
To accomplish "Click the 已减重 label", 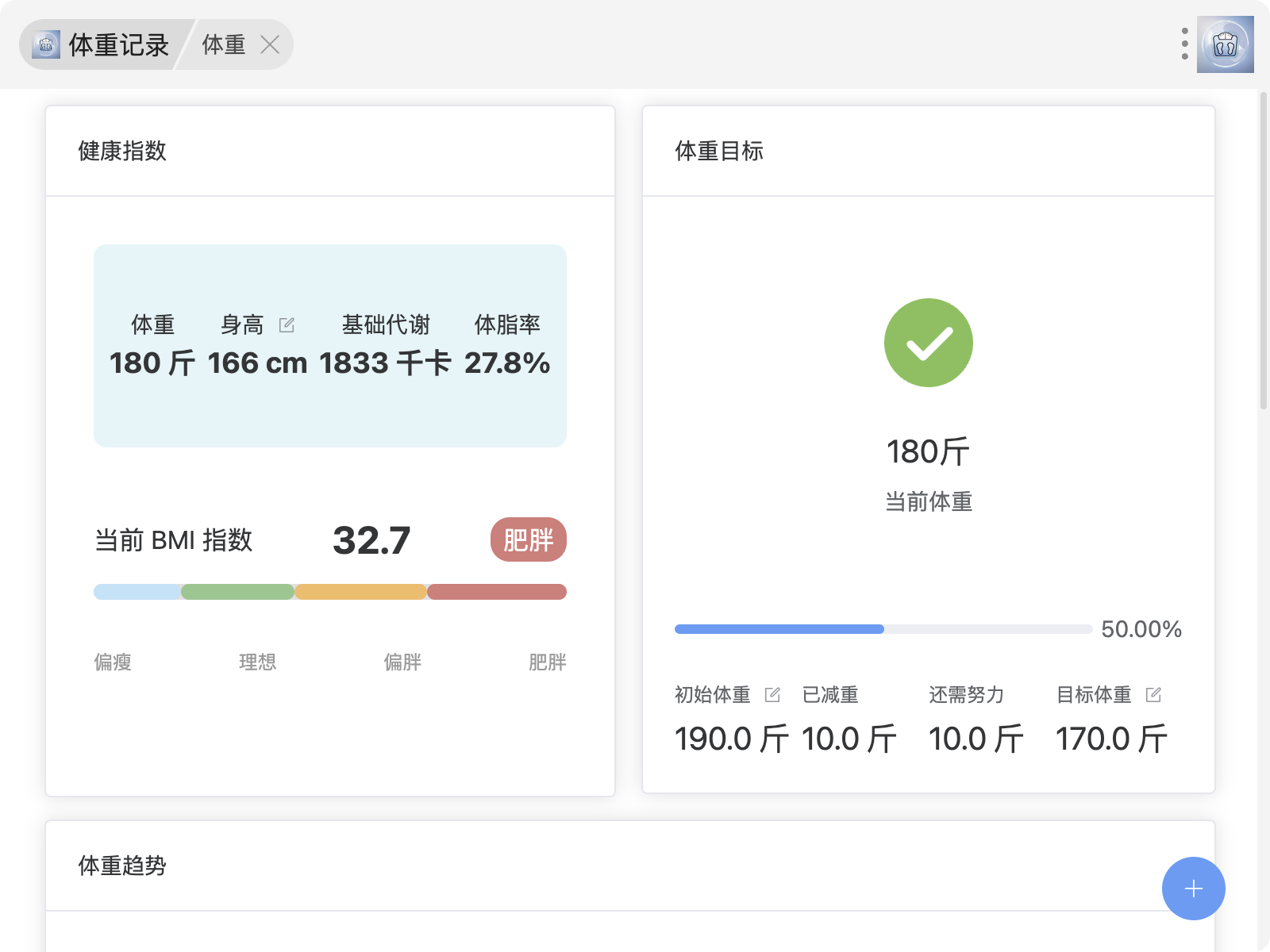I will click(830, 695).
